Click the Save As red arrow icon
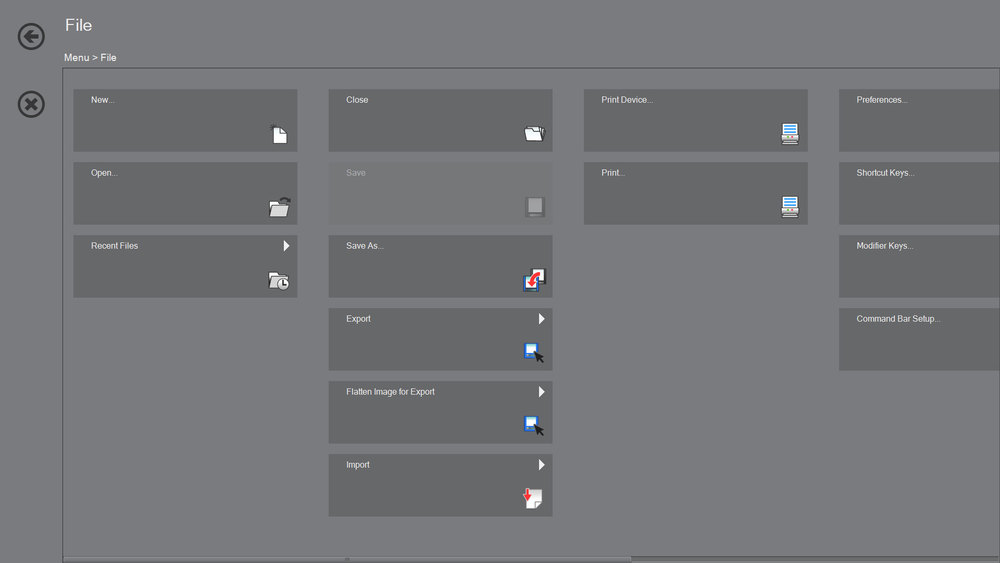 (x=534, y=280)
